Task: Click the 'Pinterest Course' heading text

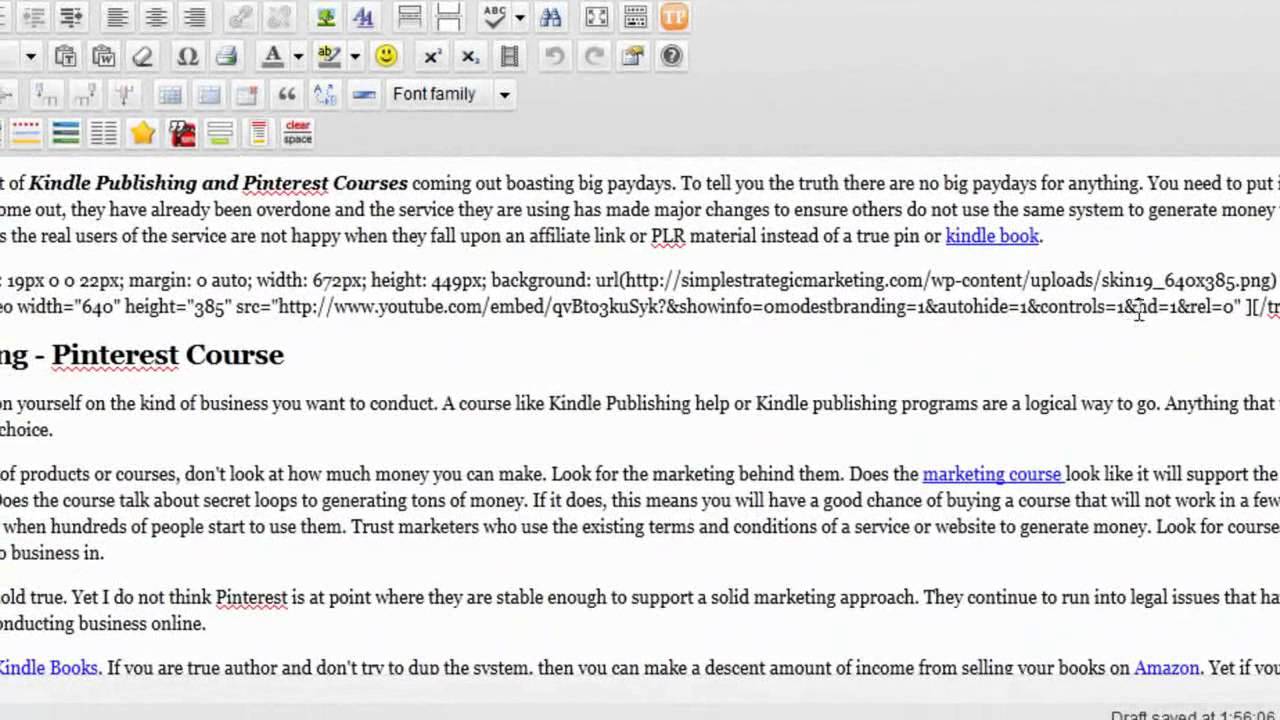Action: [168, 355]
